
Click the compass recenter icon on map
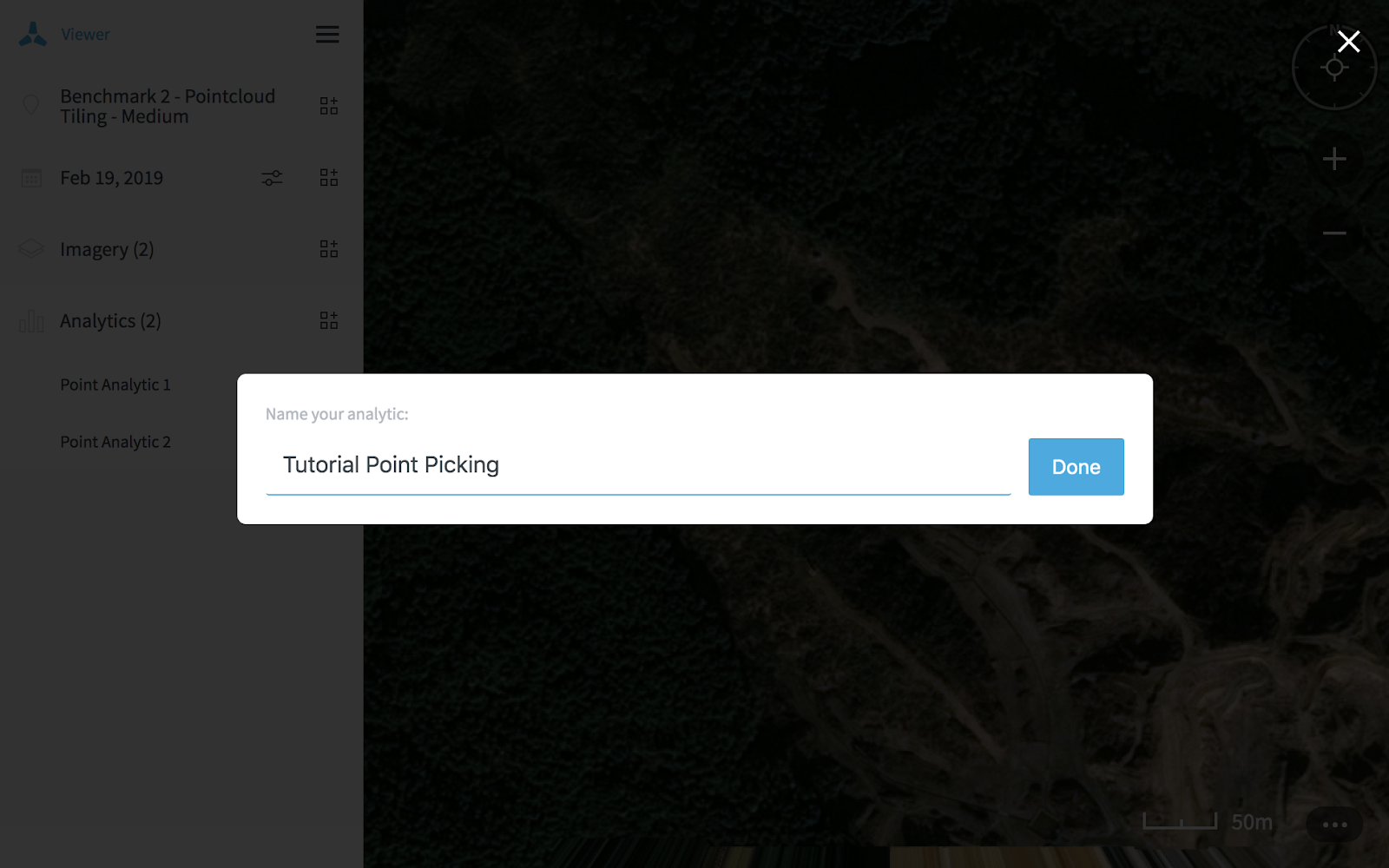click(x=1334, y=68)
